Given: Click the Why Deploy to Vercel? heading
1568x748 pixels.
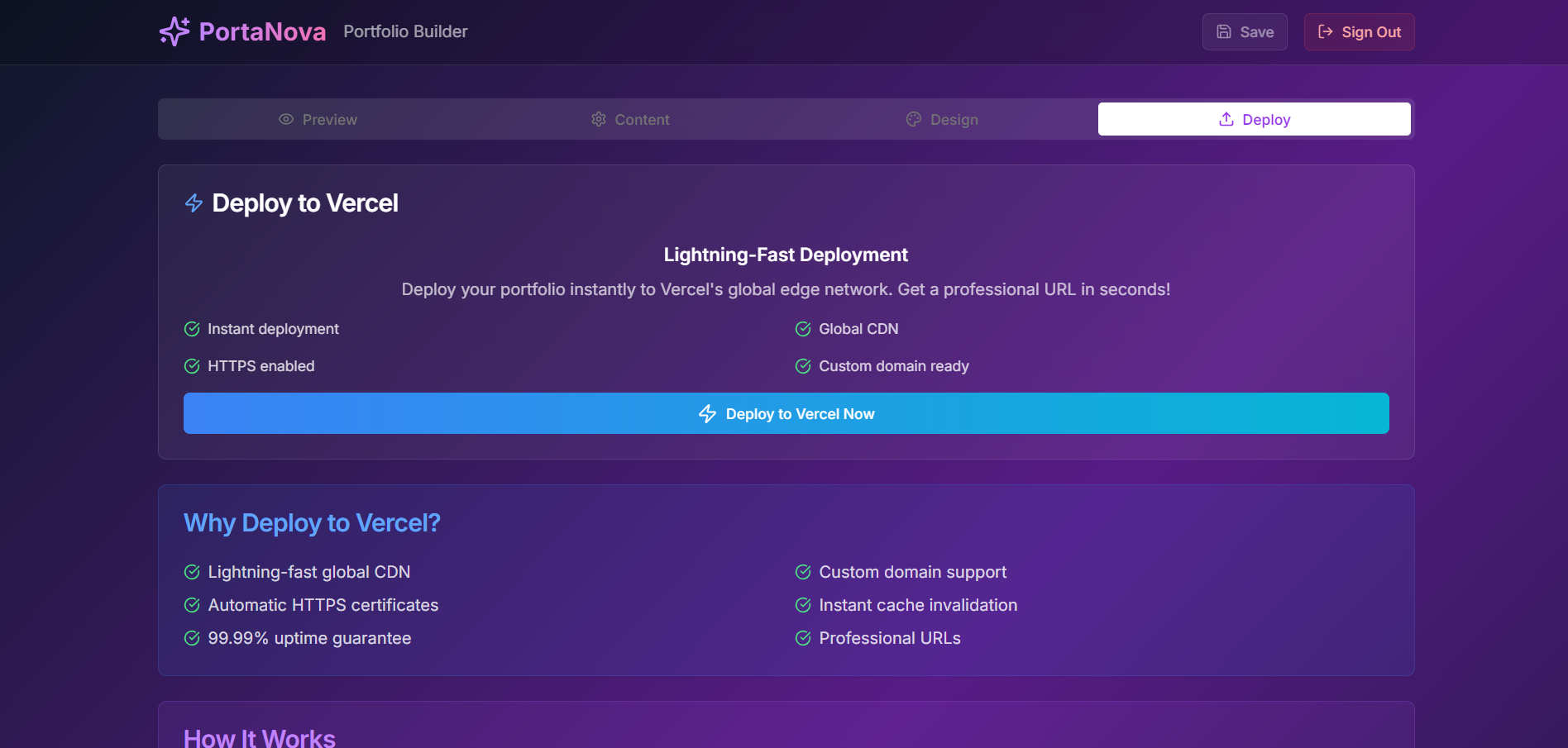Looking at the screenshot, I should tap(312, 523).
